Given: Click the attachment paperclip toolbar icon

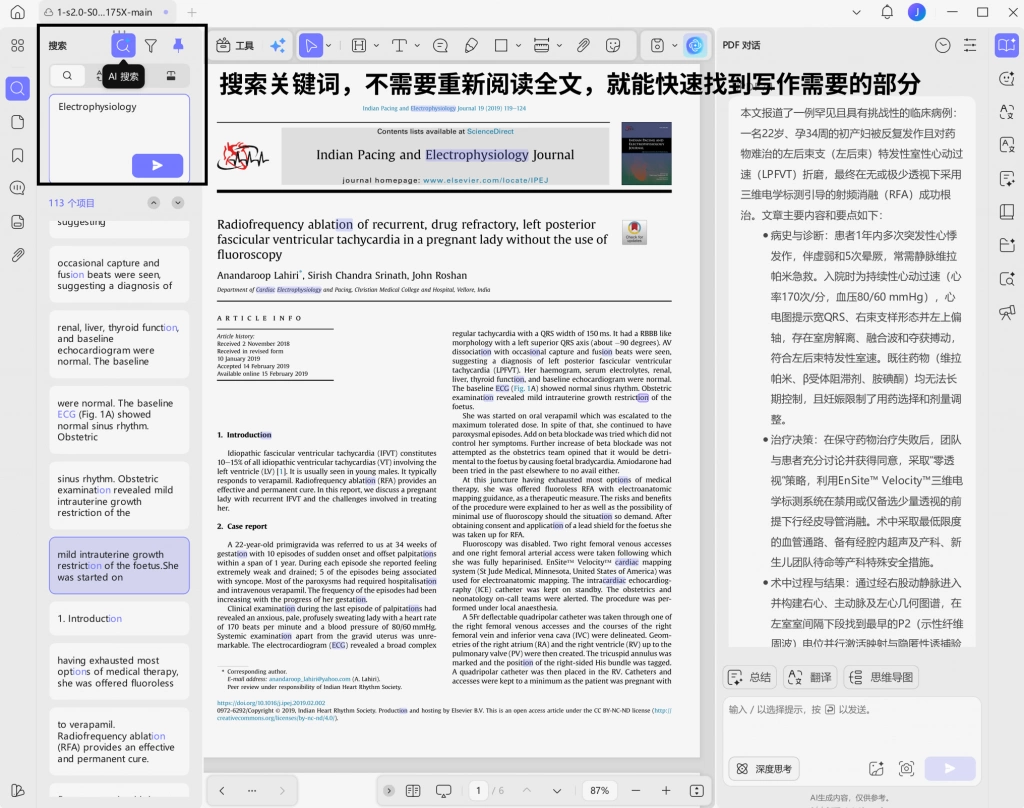Looking at the screenshot, I should pos(583,45).
